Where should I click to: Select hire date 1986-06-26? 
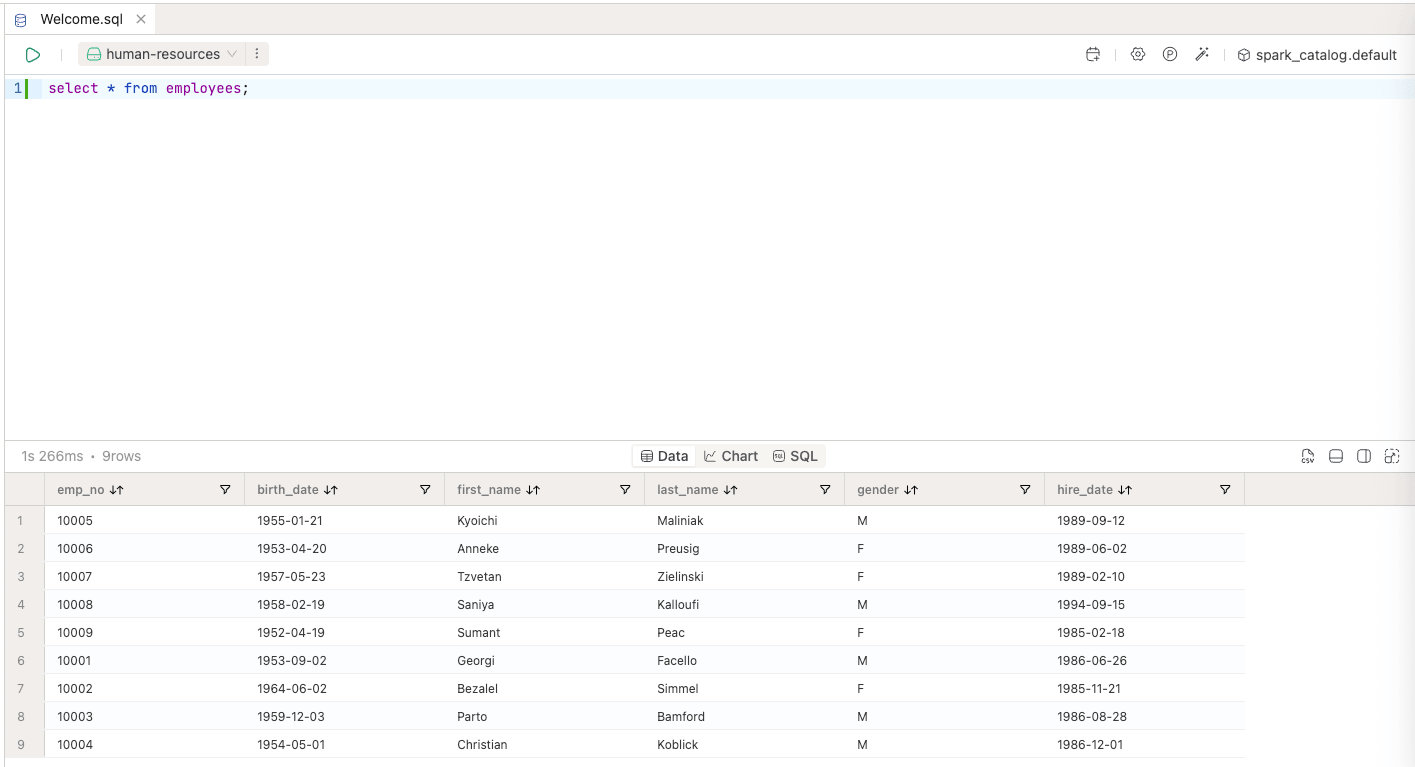(x=1144, y=661)
